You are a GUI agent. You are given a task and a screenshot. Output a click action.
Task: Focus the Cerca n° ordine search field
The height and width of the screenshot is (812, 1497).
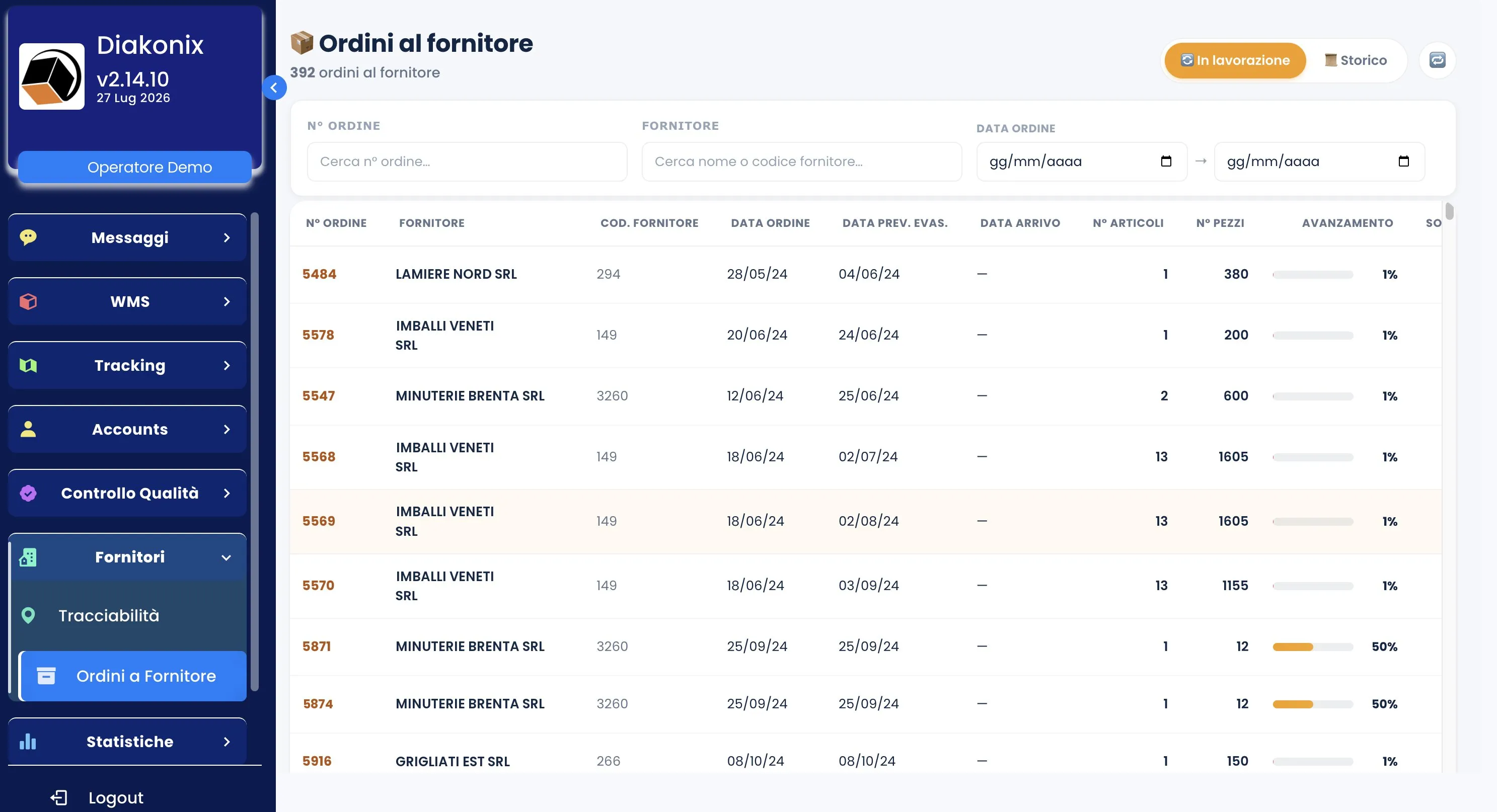[467, 161]
